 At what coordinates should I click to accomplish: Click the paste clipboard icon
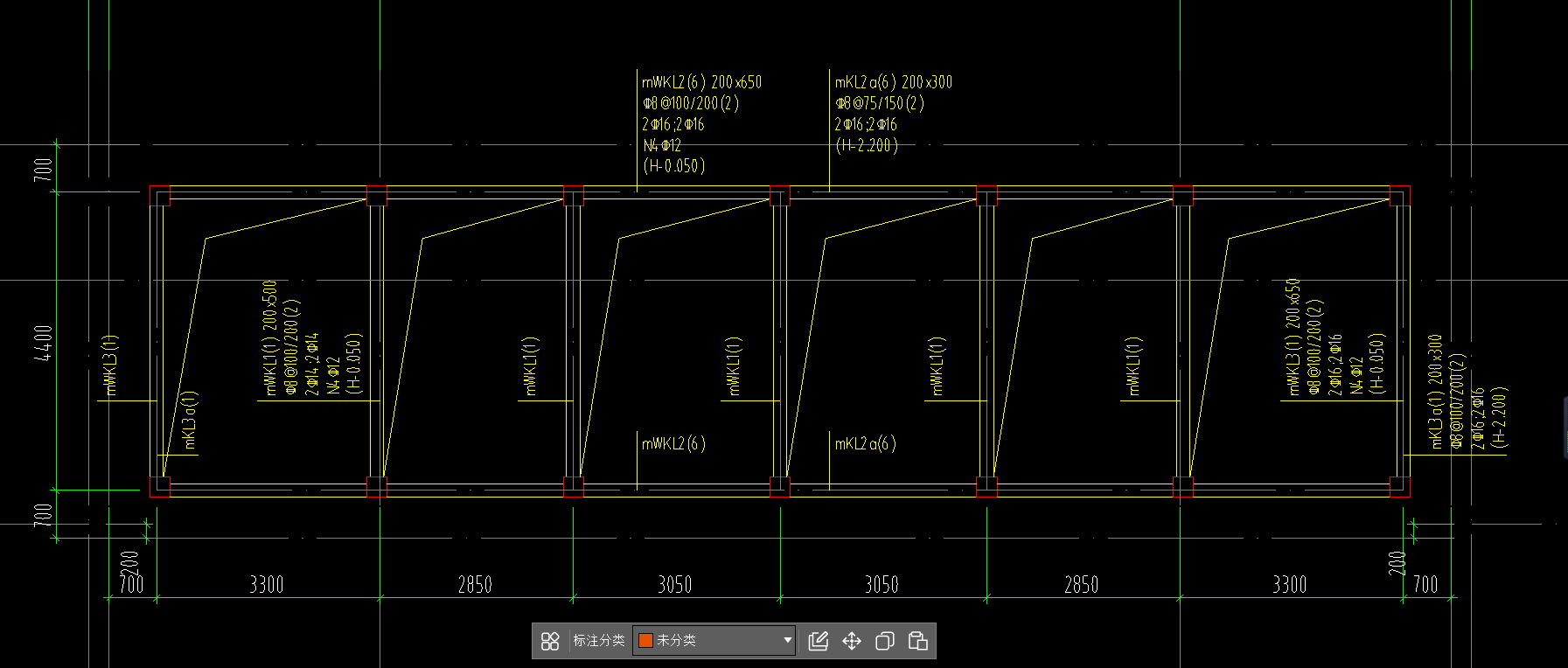[918, 641]
